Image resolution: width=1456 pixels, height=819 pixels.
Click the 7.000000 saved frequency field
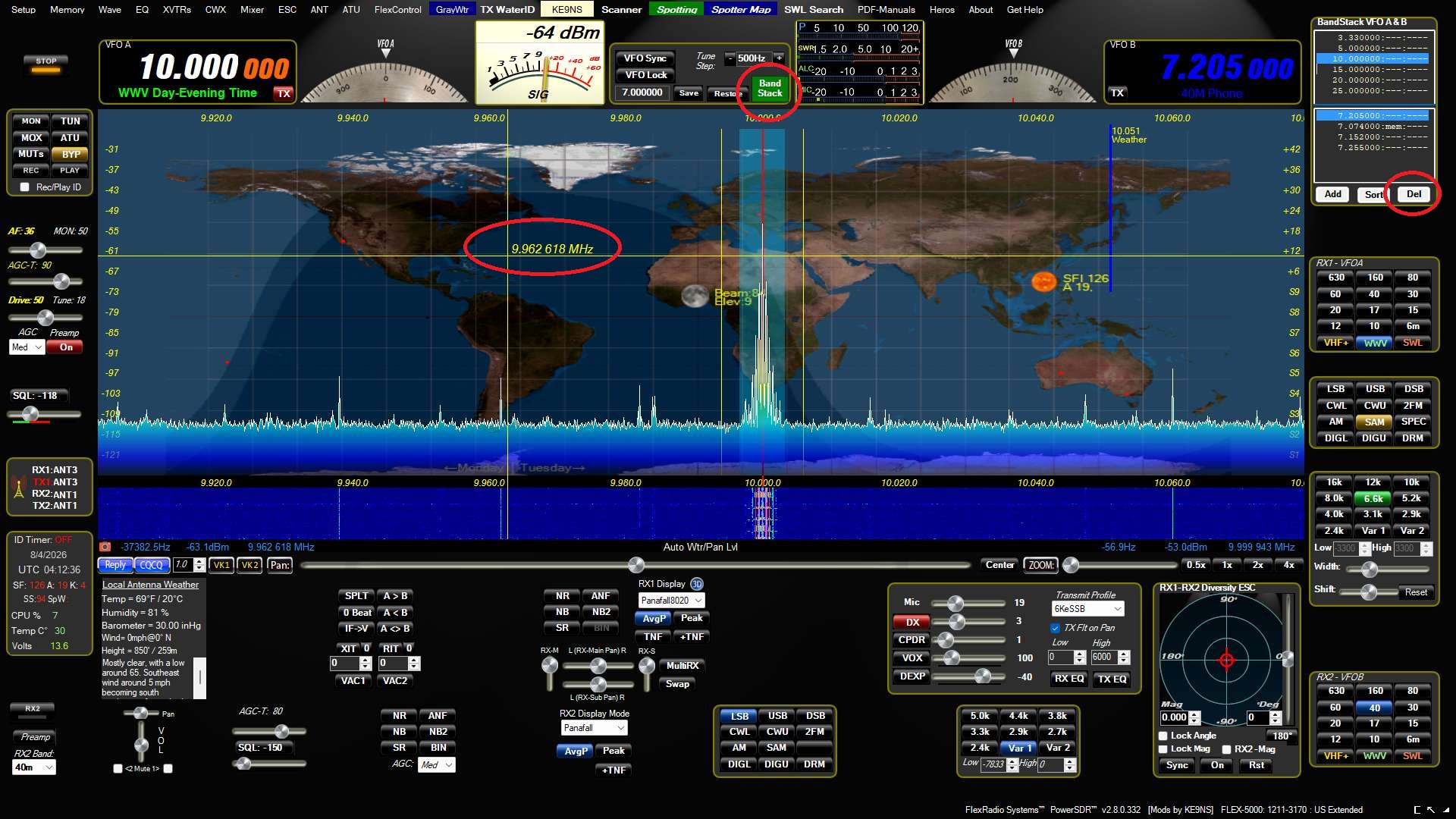(x=642, y=93)
